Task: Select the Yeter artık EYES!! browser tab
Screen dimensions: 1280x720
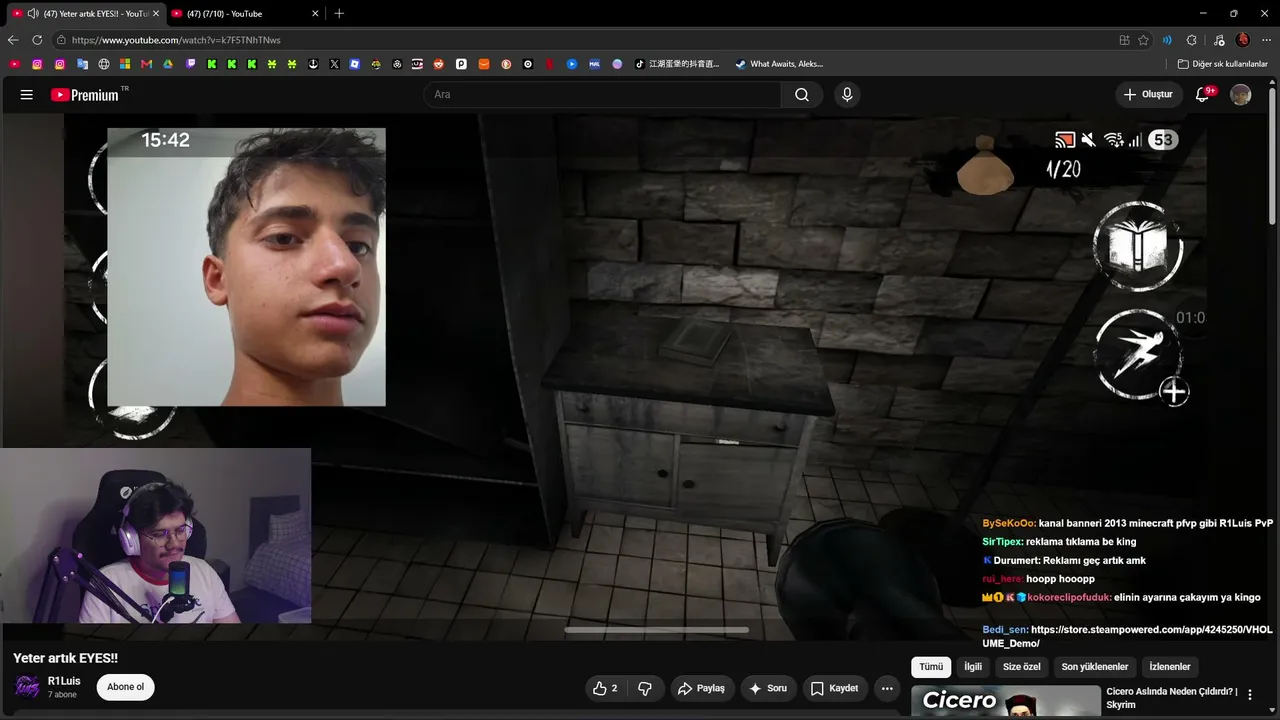Action: (x=85, y=14)
